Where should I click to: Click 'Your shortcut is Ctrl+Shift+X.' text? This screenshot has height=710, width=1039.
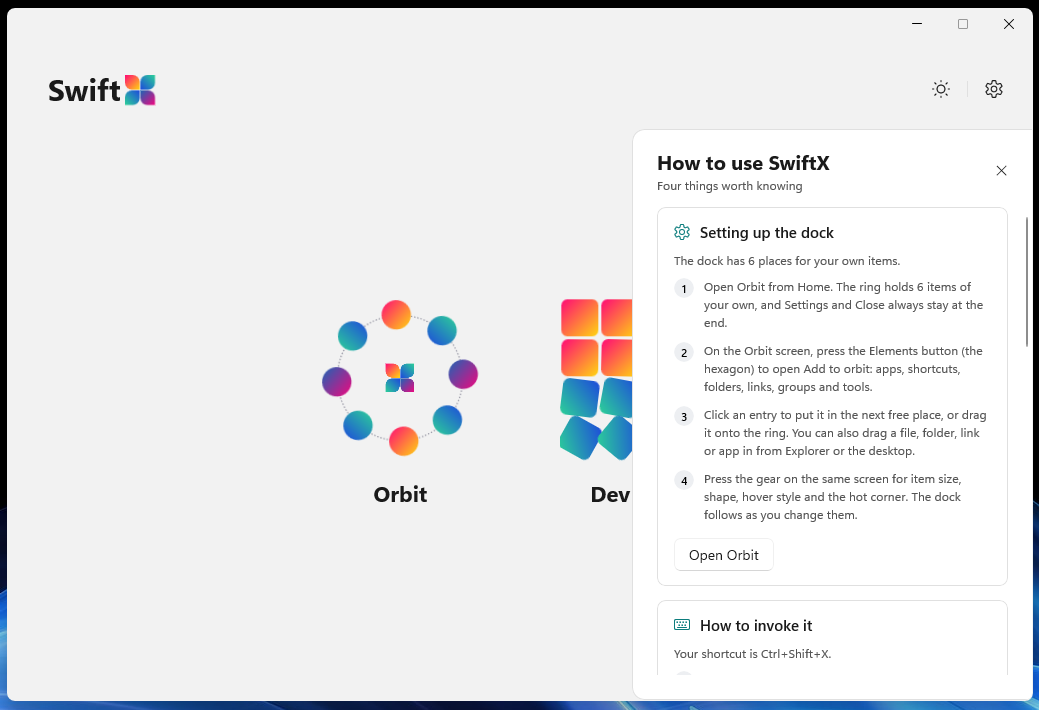tap(752, 654)
